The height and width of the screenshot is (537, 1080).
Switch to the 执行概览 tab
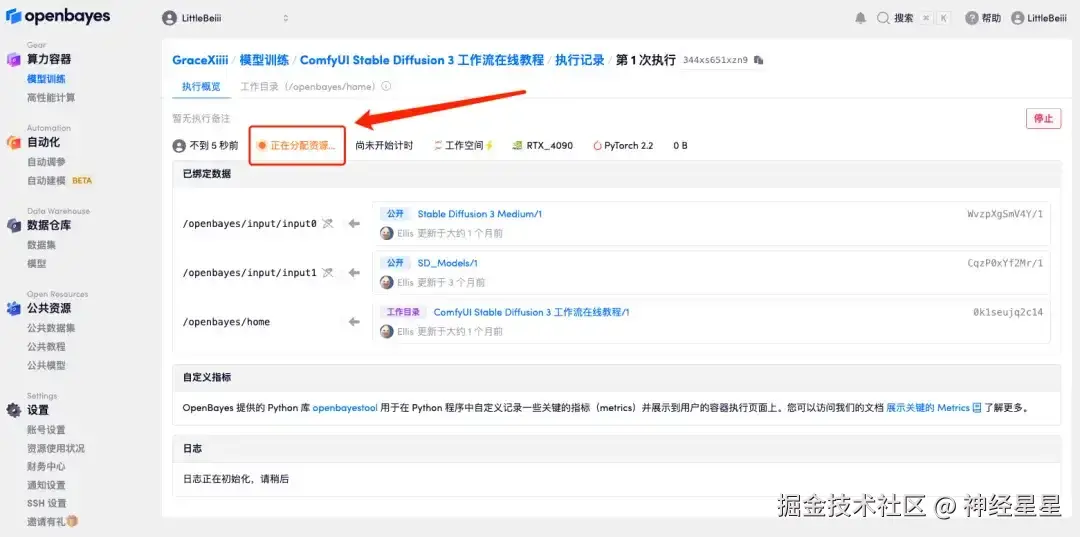pyautogui.click(x=201, y=87)
